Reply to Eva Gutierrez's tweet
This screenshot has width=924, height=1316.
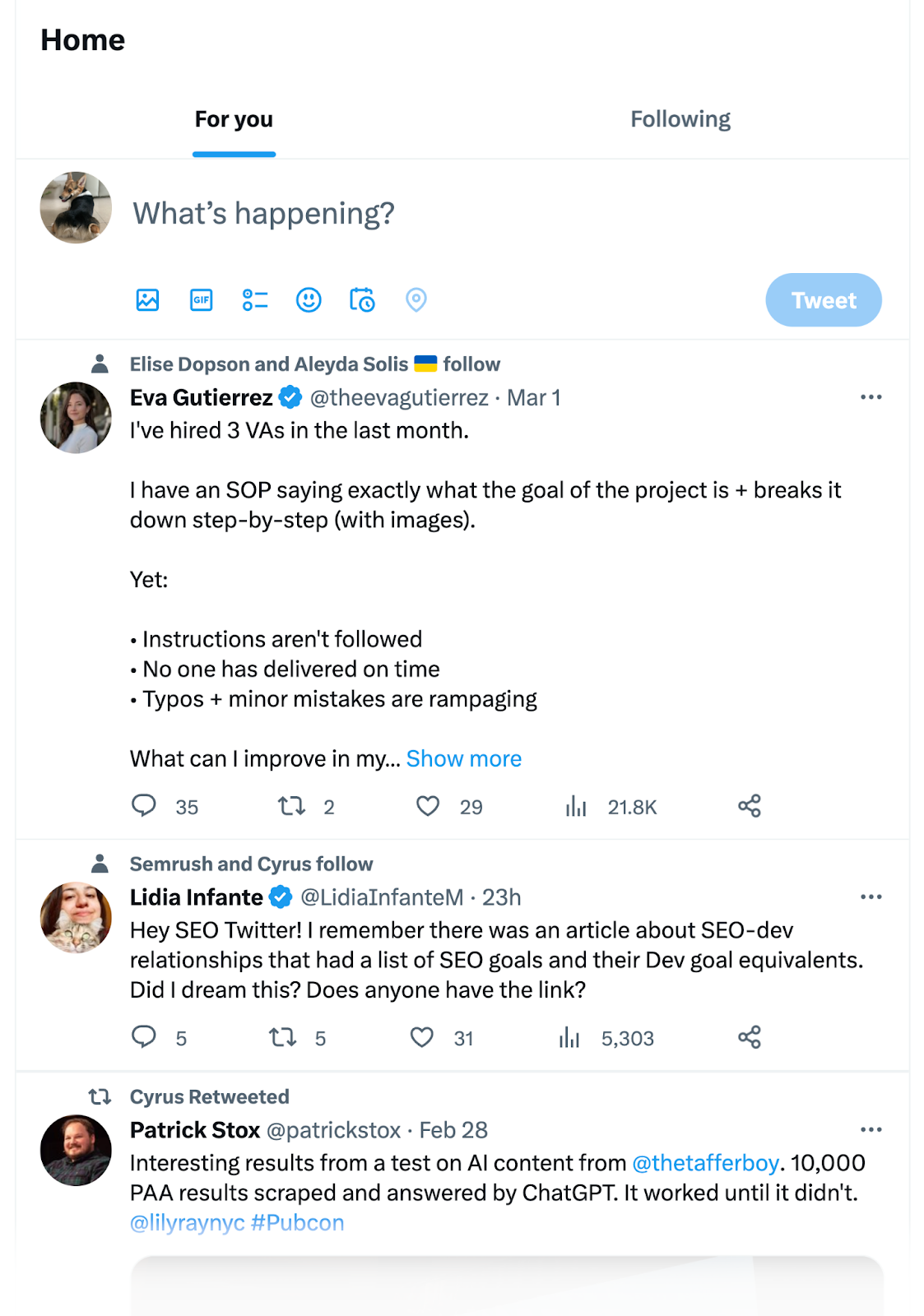143,806
